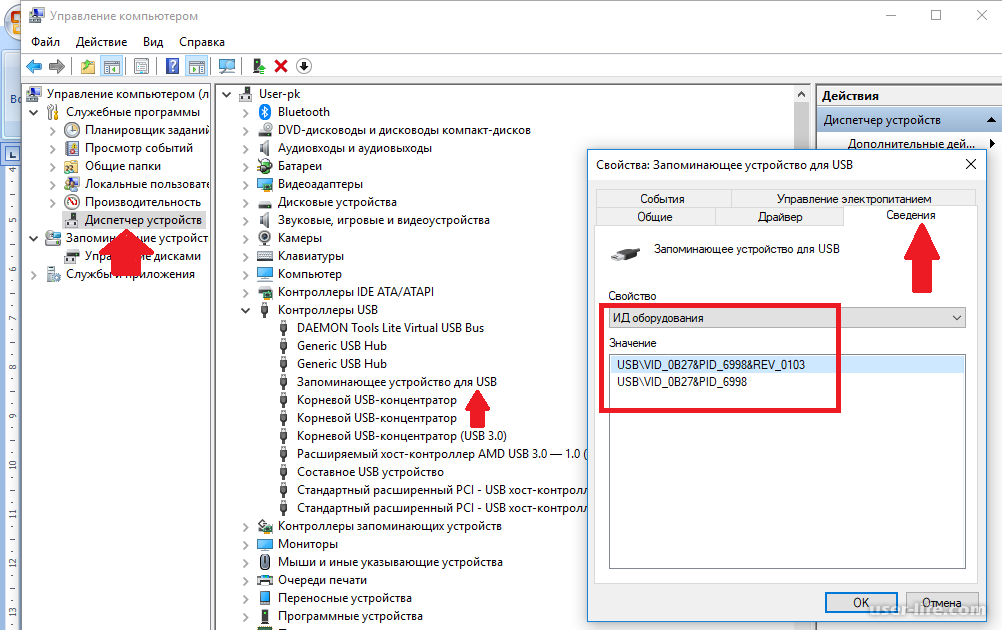
Task: Click the scan for hardware changes icon
Action: point(227,66)
